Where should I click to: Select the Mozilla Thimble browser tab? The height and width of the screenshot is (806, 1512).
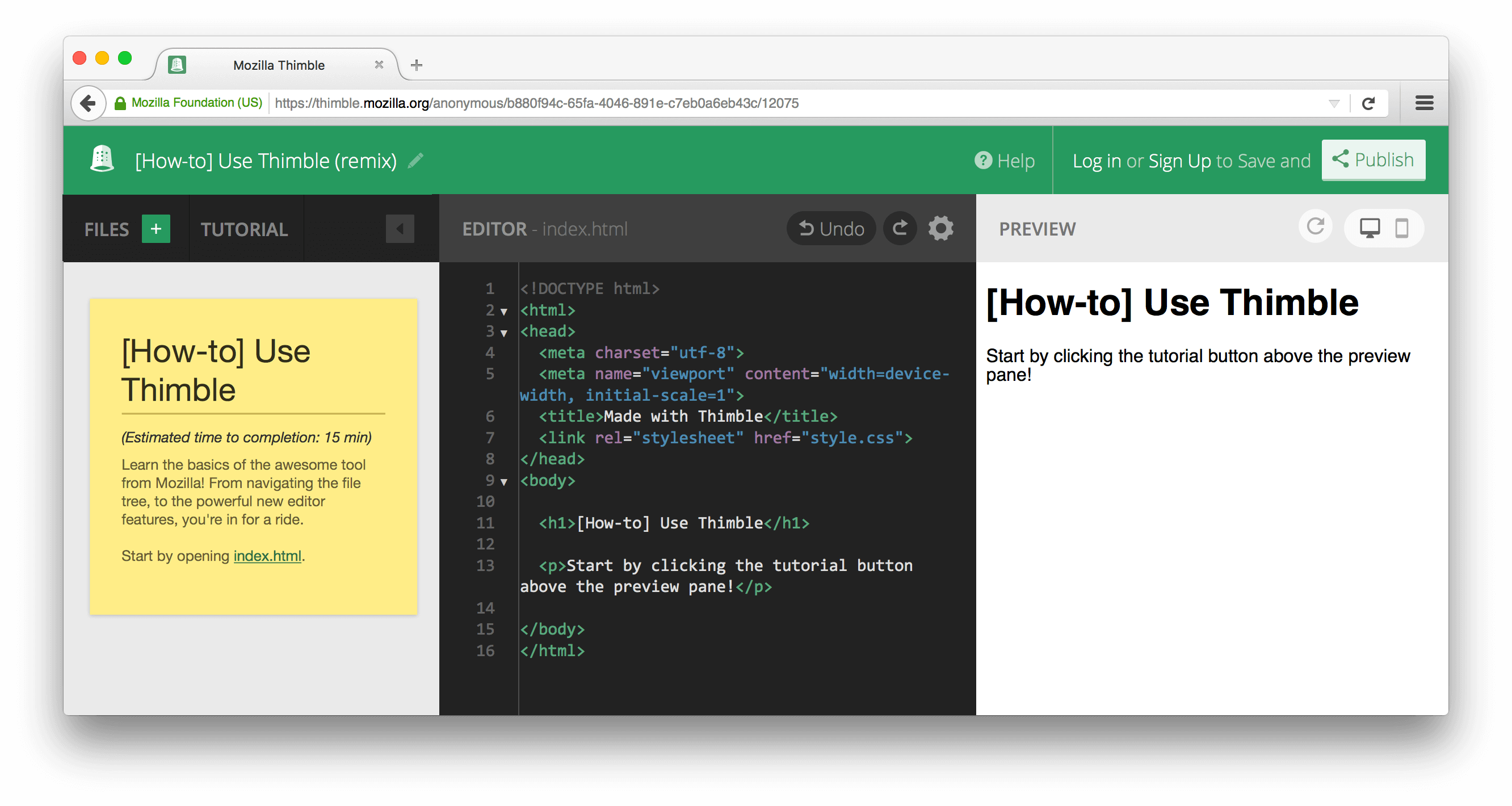coord(278,65)
